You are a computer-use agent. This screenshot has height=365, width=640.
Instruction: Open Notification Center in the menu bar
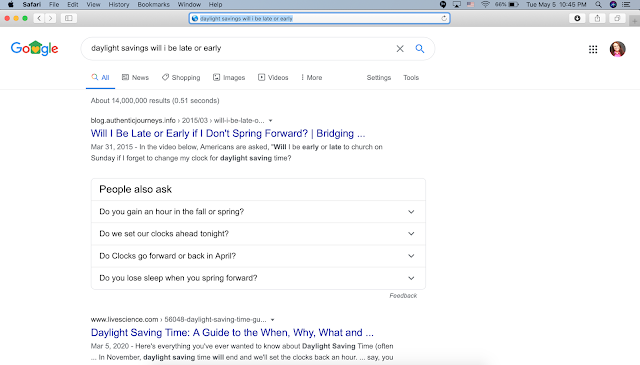(626, 4)
